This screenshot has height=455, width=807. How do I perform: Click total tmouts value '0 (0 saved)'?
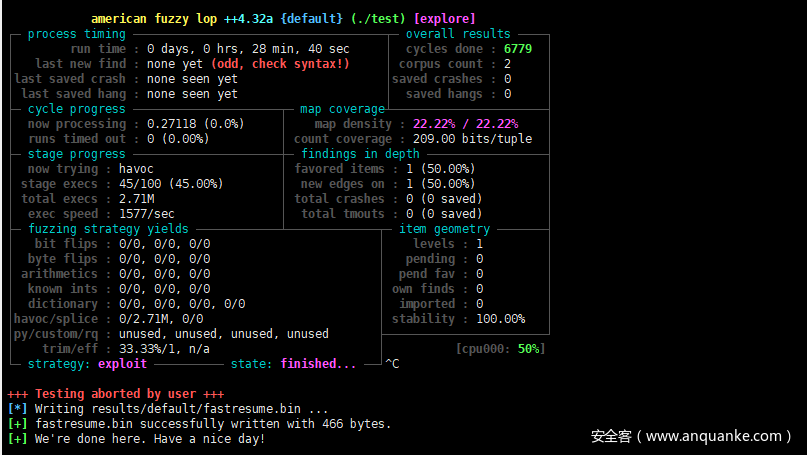click(444, 214)
